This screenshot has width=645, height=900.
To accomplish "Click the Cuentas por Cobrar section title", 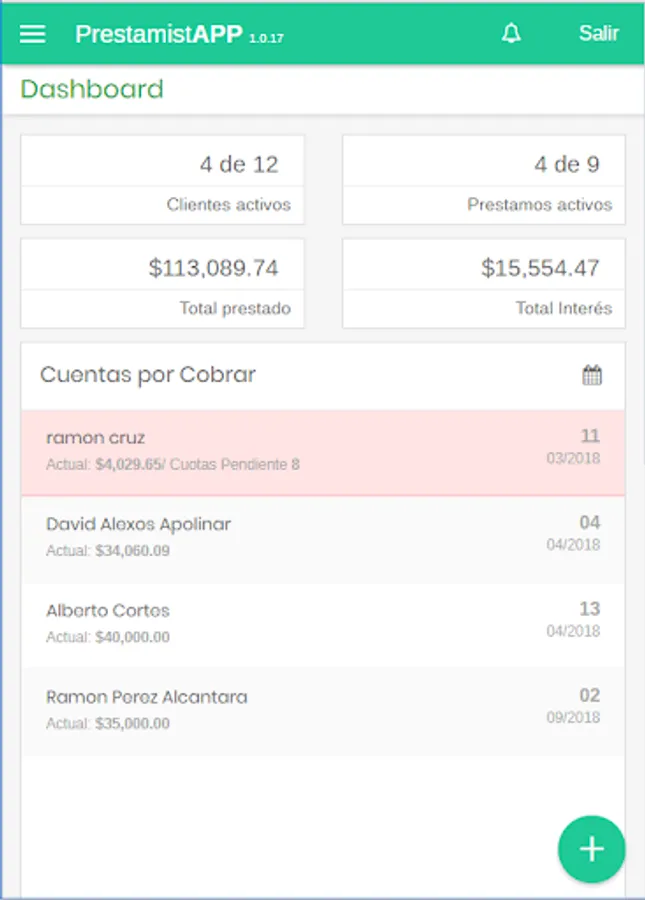I will pos(148,375).
